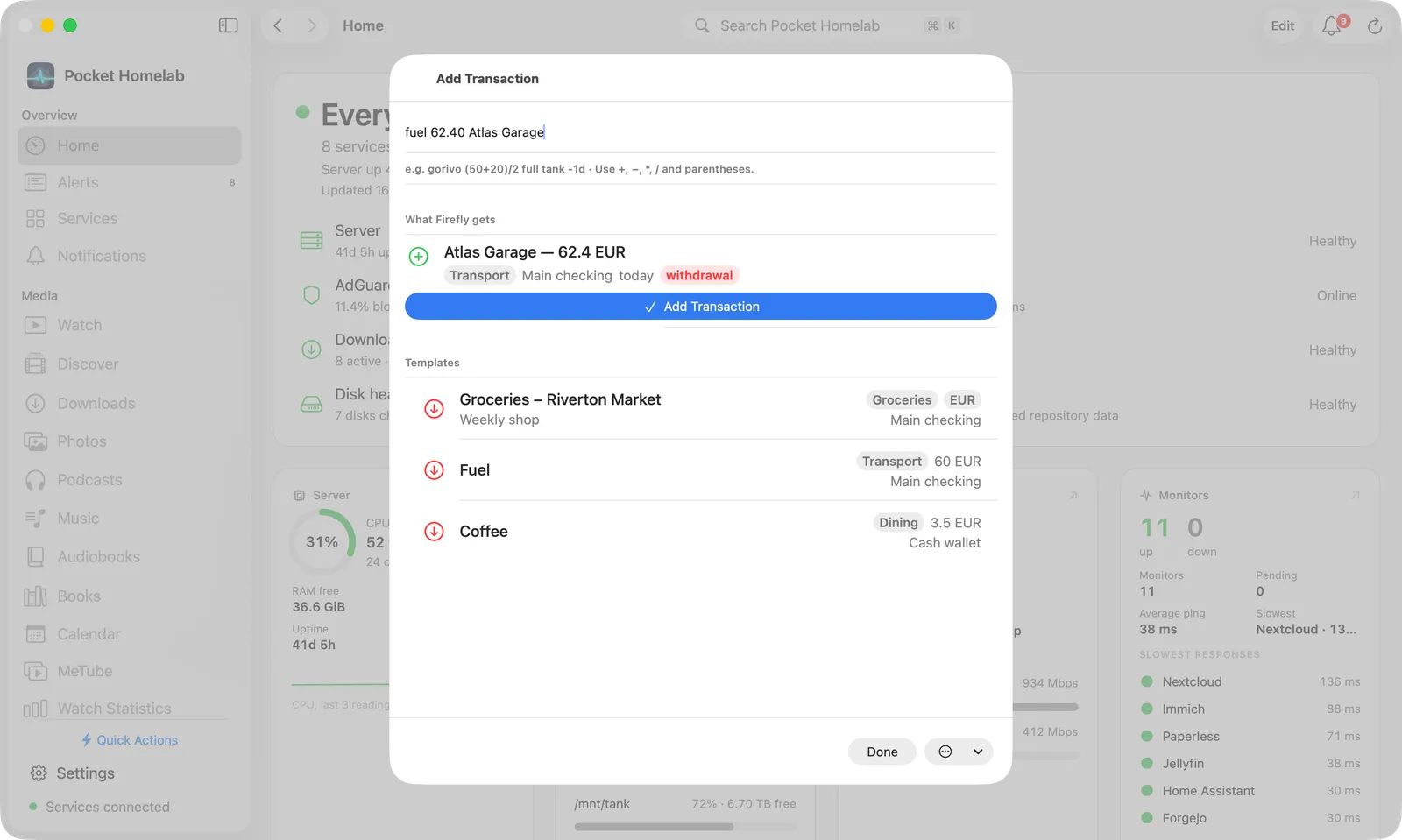Open the notifications bell in toolbar
Viewport: 1402px width, 840px height.
pos(1332,25)
